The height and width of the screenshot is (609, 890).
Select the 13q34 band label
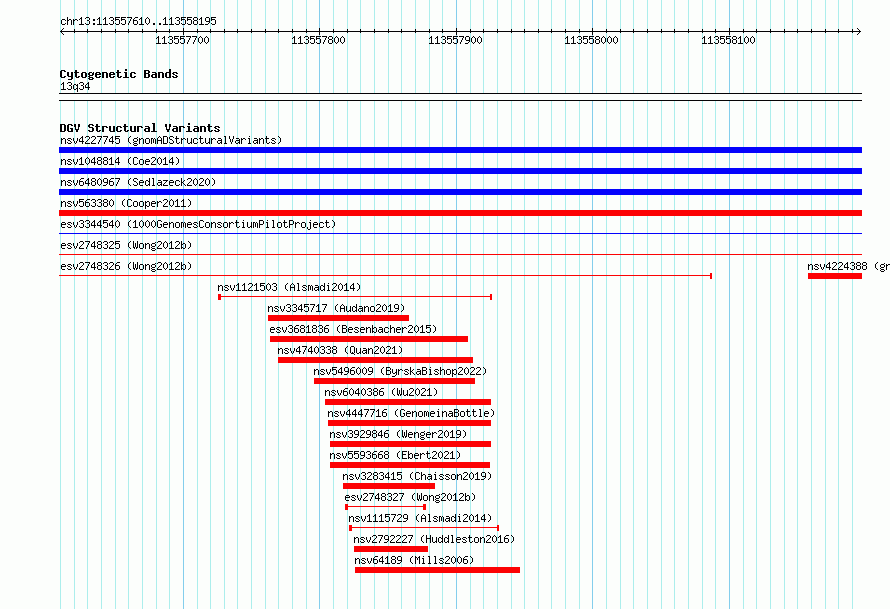tap(75, 86)
